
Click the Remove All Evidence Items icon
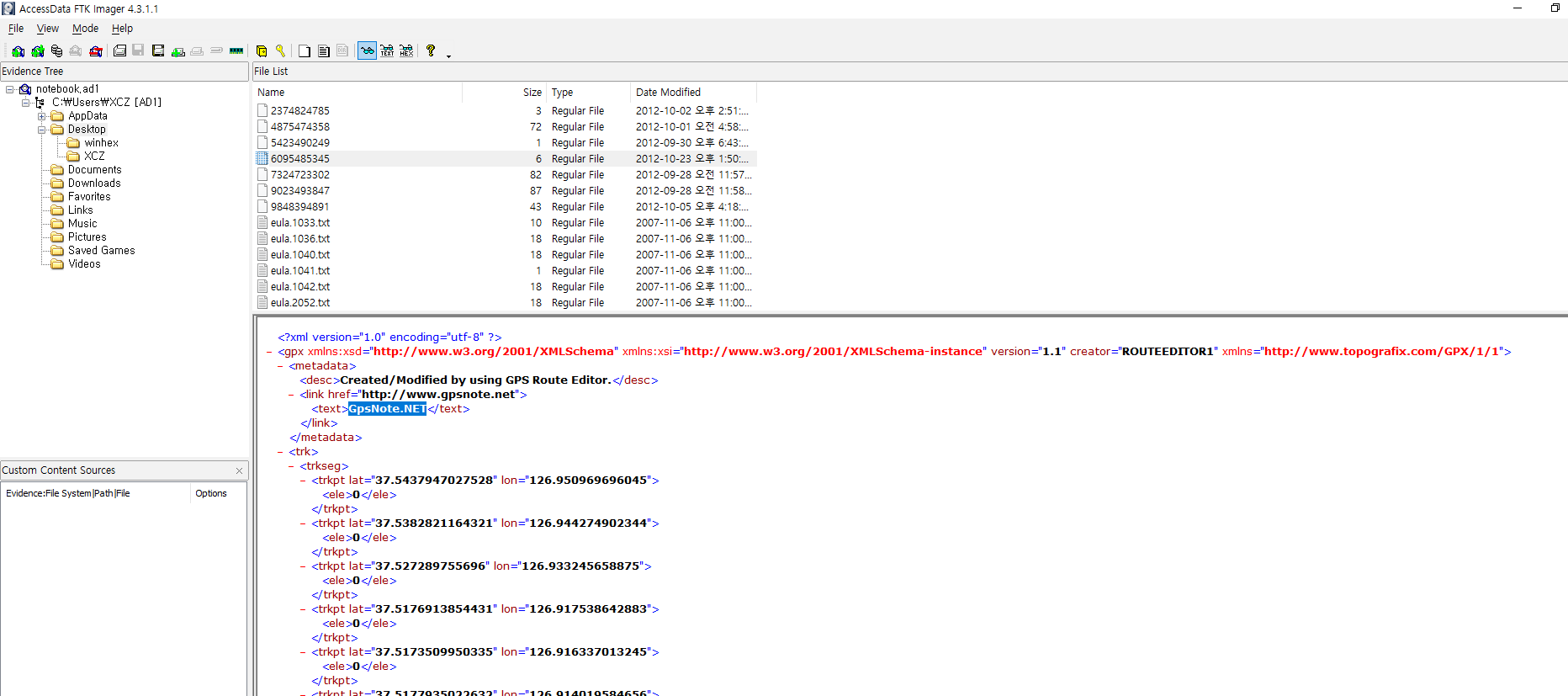96,51
